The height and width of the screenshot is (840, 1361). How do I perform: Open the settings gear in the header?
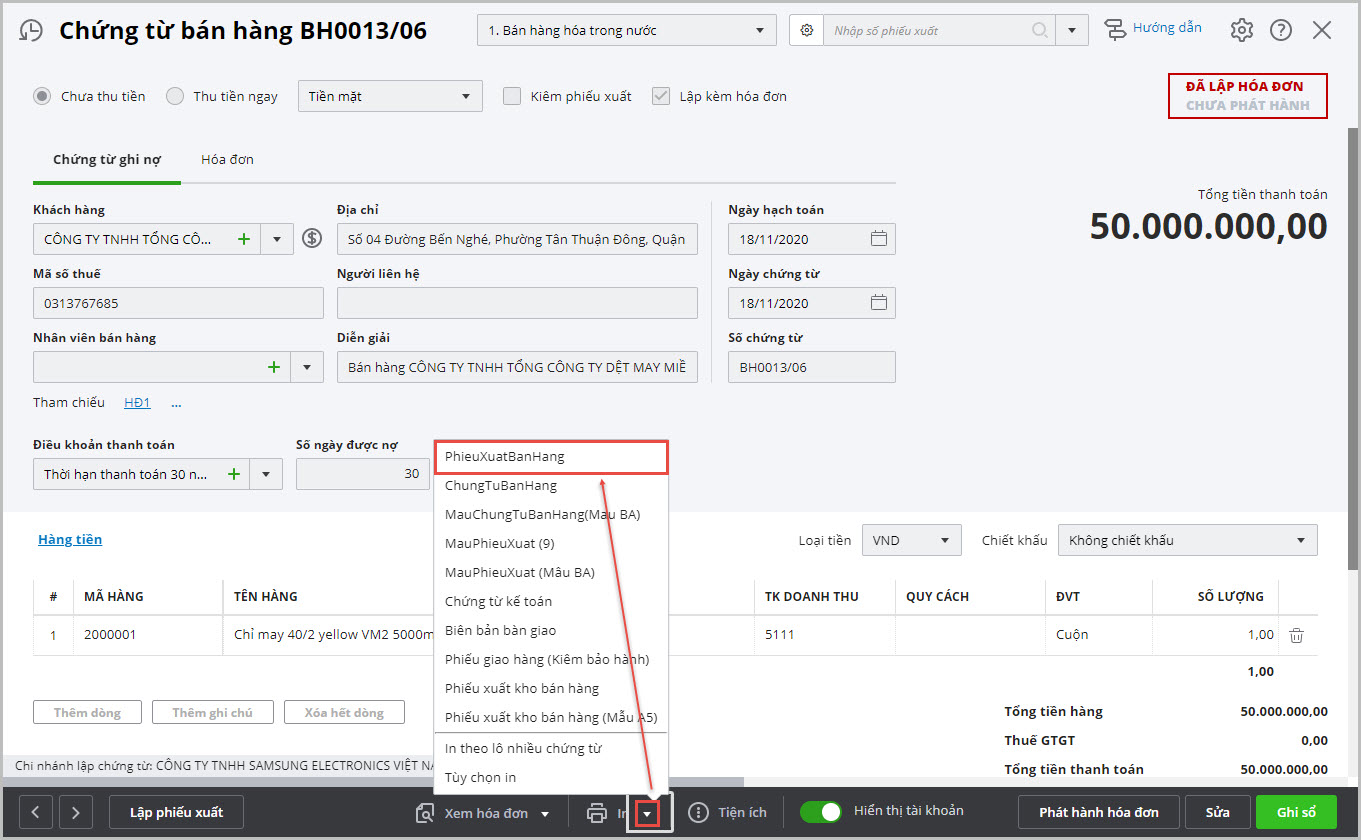click(x=1241, y=30)
